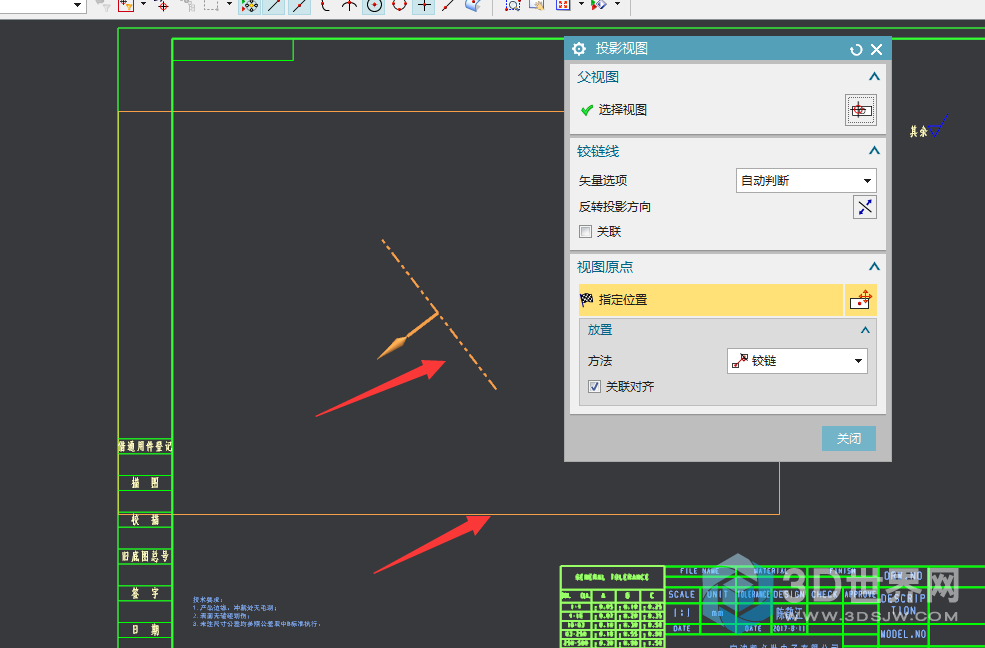Toggle the Quadrant Point snap icon
Screen dimensions: 985x648
tap(400, 6)
